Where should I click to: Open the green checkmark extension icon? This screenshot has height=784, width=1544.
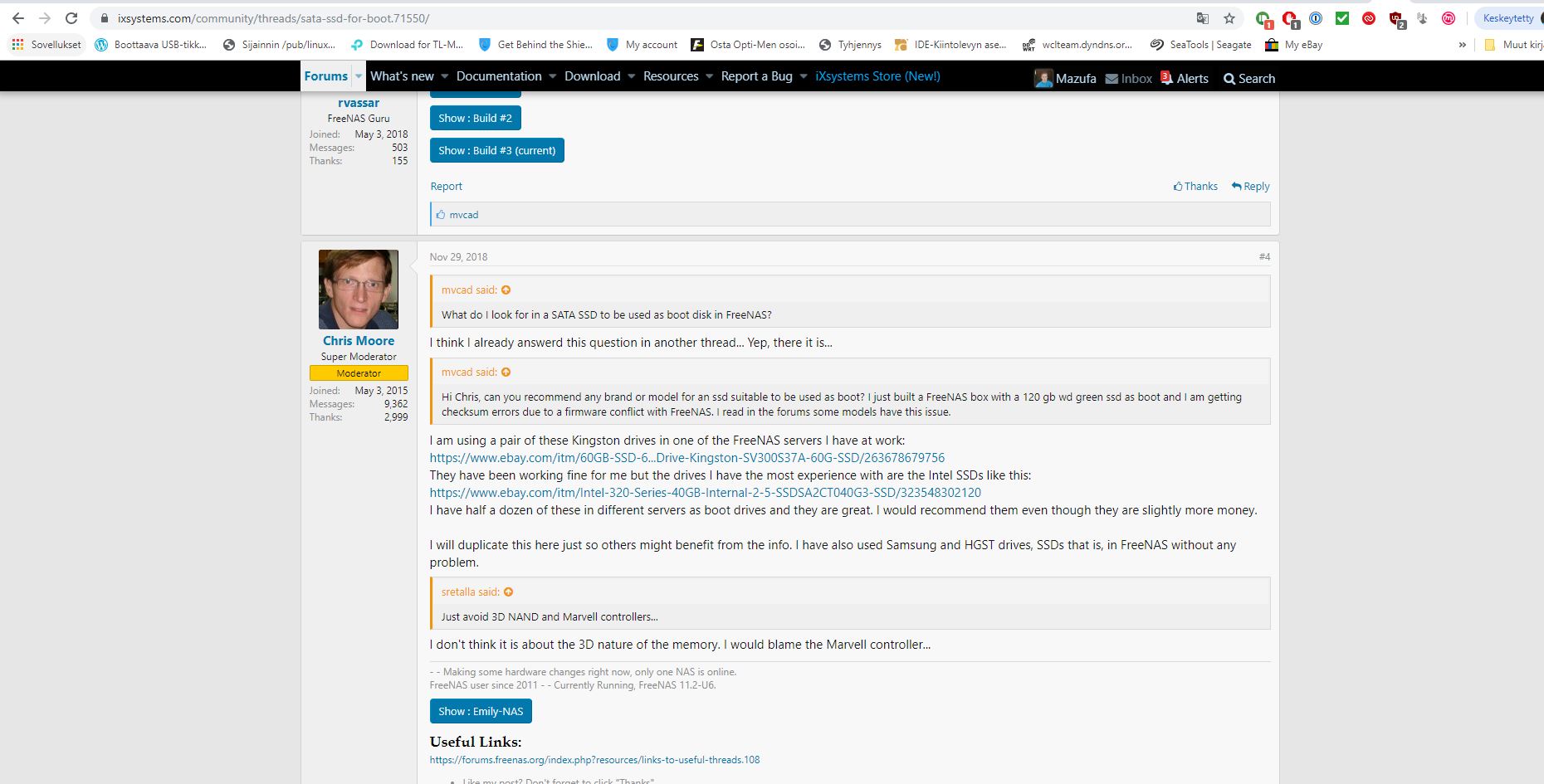(x=1342, y=18)
